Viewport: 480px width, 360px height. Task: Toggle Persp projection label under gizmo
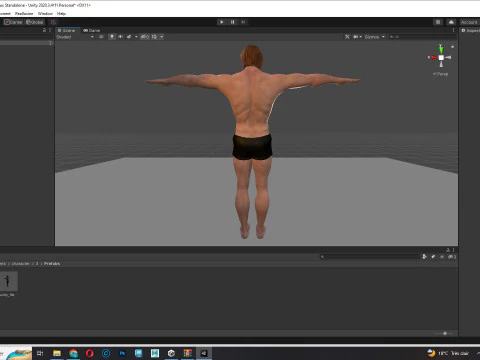tap(440, 74)
